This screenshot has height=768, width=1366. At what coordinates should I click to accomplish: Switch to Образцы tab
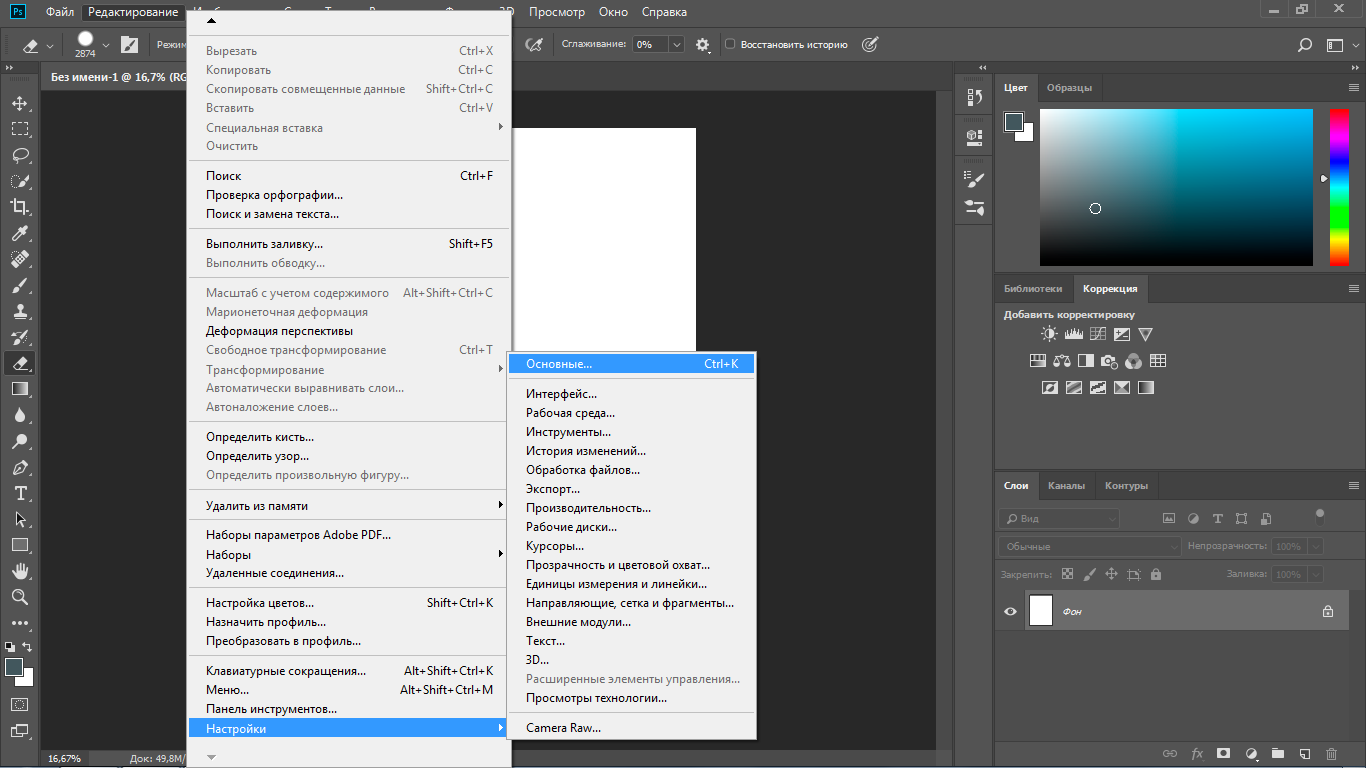pyautogui.click(x=1069, y=88)
